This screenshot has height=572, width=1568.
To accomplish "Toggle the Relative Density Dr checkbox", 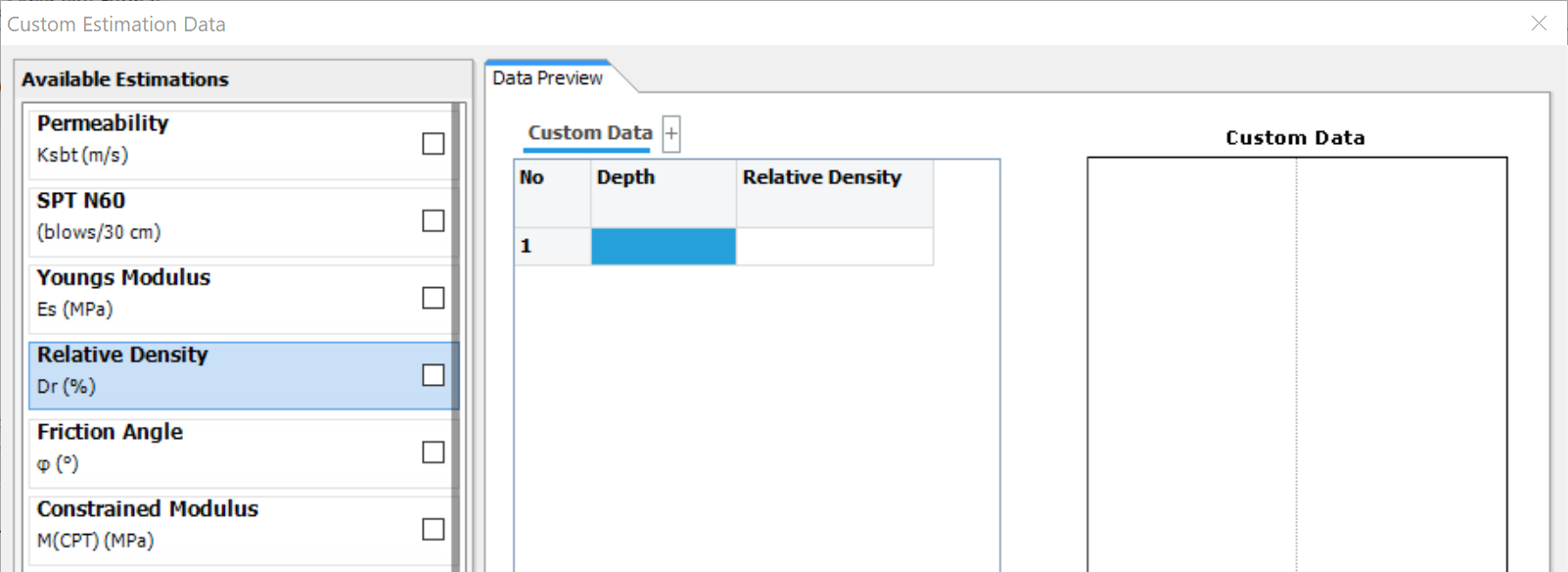I will point(433,375).
